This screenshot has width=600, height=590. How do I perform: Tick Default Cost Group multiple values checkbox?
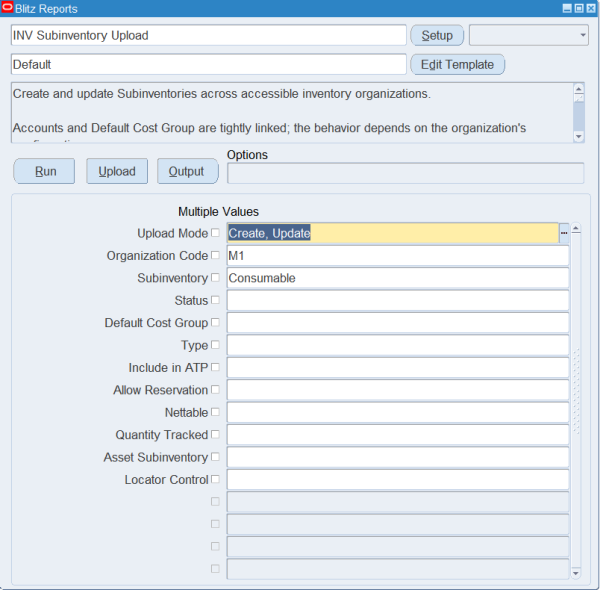215,322
